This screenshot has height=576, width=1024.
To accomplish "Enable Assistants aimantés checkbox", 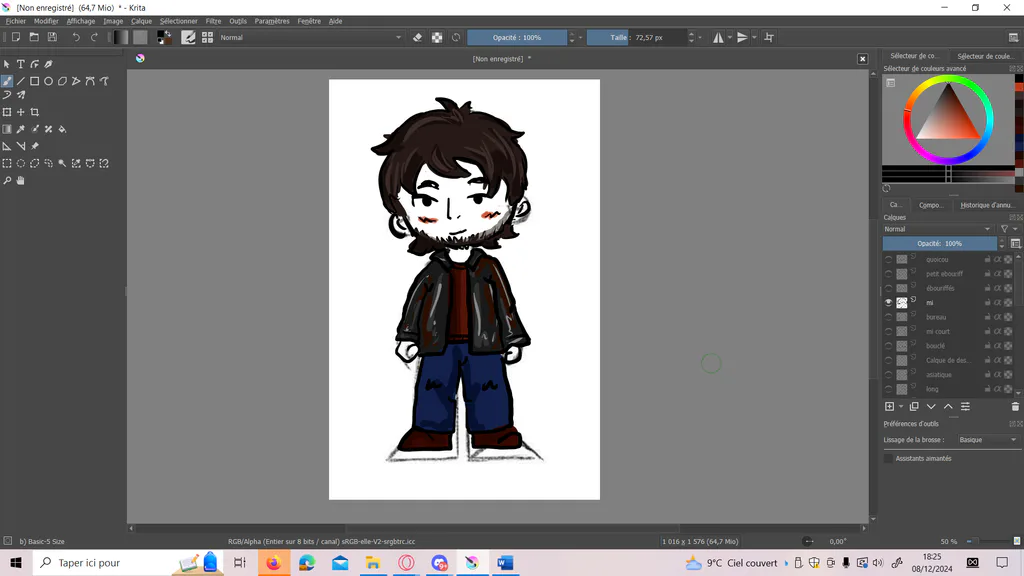I will [888, 458].
